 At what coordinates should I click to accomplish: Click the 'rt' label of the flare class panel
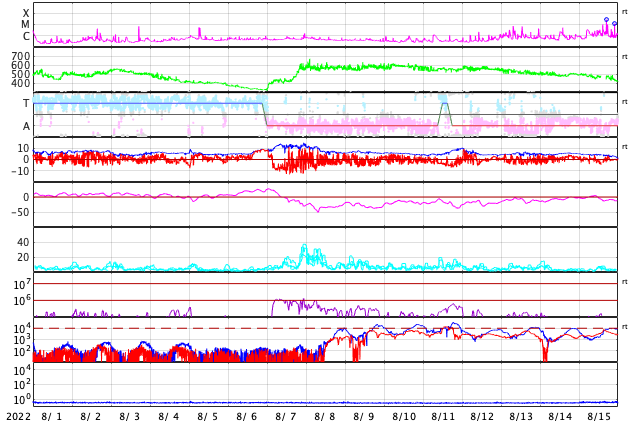[625, 12]
